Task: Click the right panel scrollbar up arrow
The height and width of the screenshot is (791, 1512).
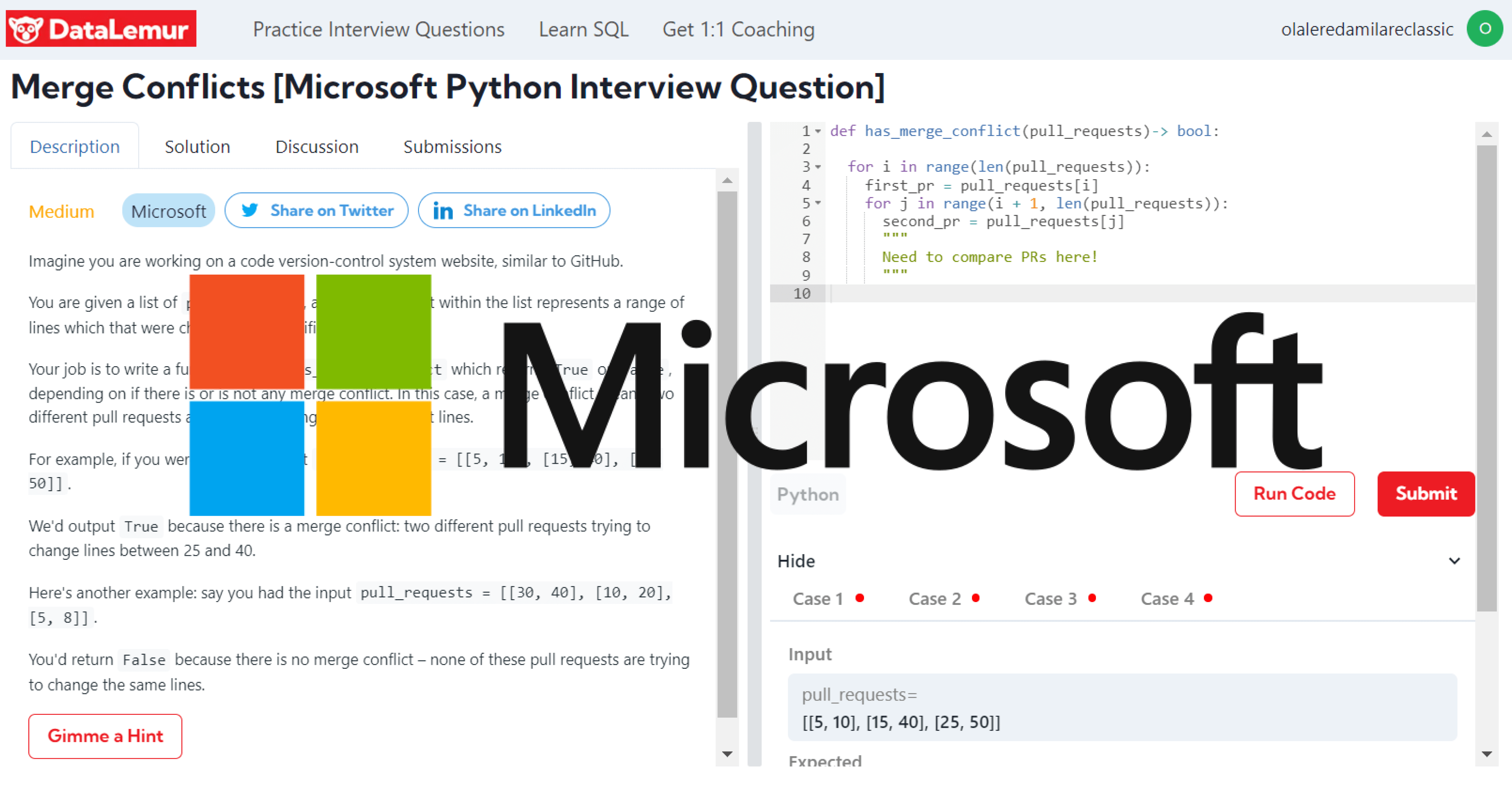Action: [x=1487, y=134]
